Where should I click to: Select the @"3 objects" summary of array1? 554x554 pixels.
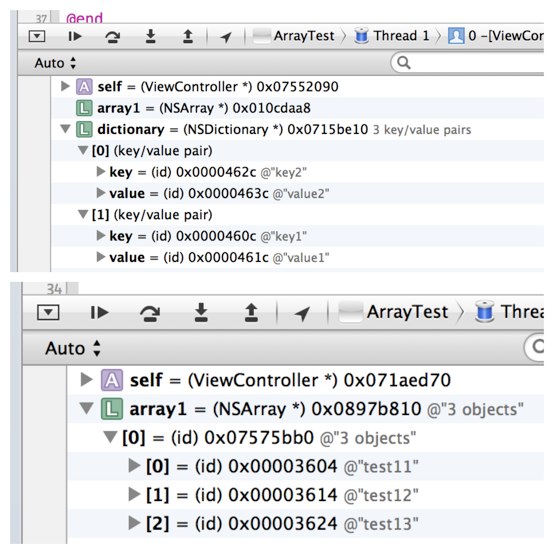475,409
